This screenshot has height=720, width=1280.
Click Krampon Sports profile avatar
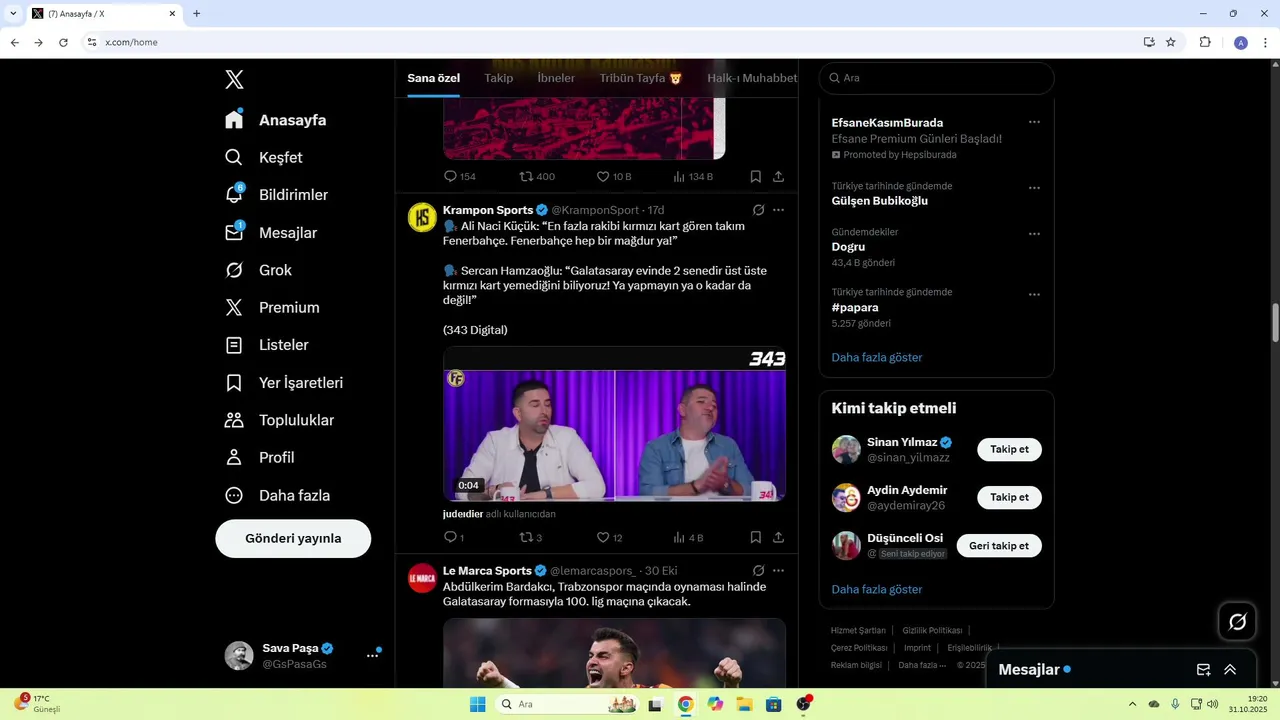tap(422, 217)
